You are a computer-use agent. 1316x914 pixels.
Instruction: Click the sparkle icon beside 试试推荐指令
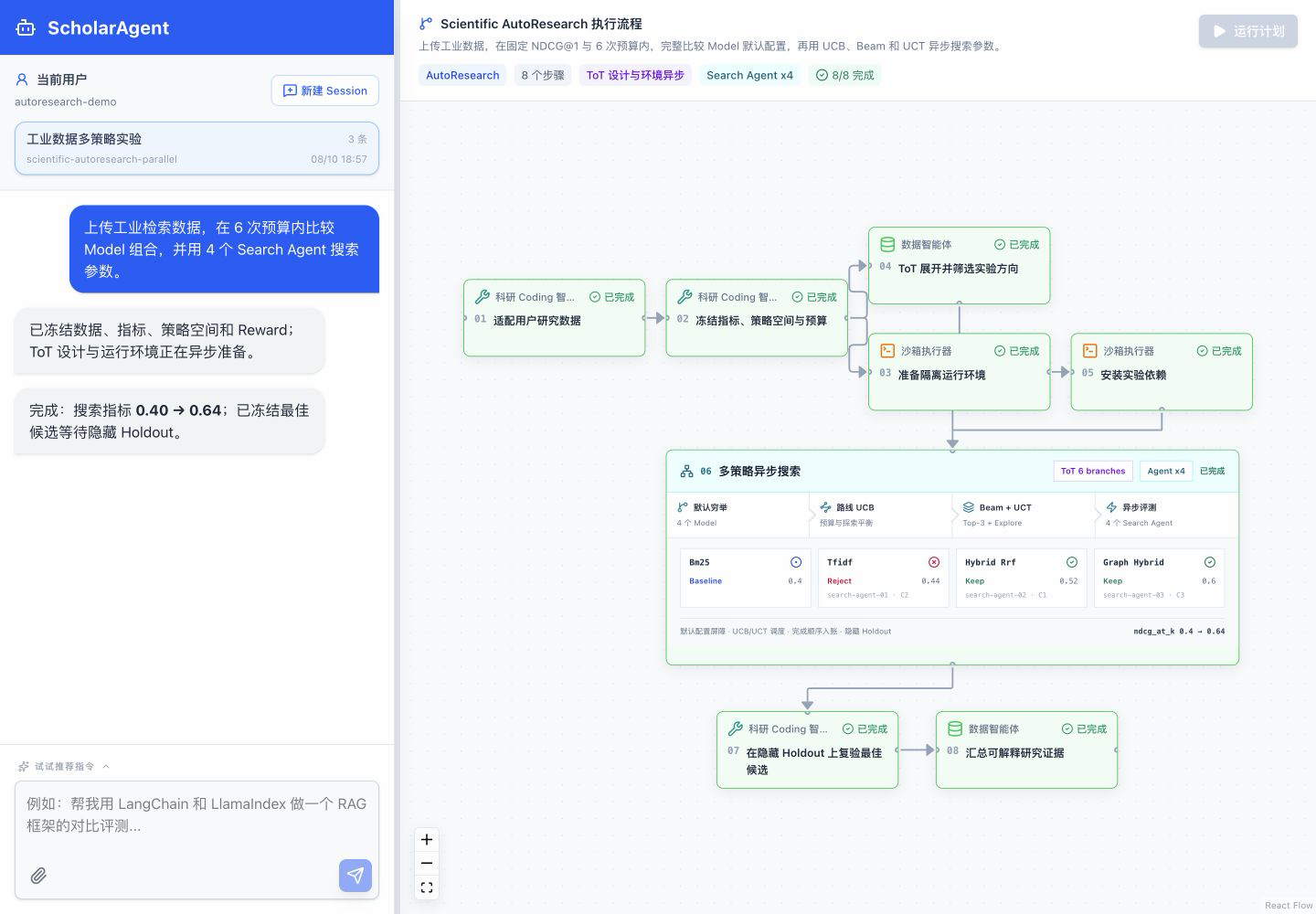click(24, 766)
